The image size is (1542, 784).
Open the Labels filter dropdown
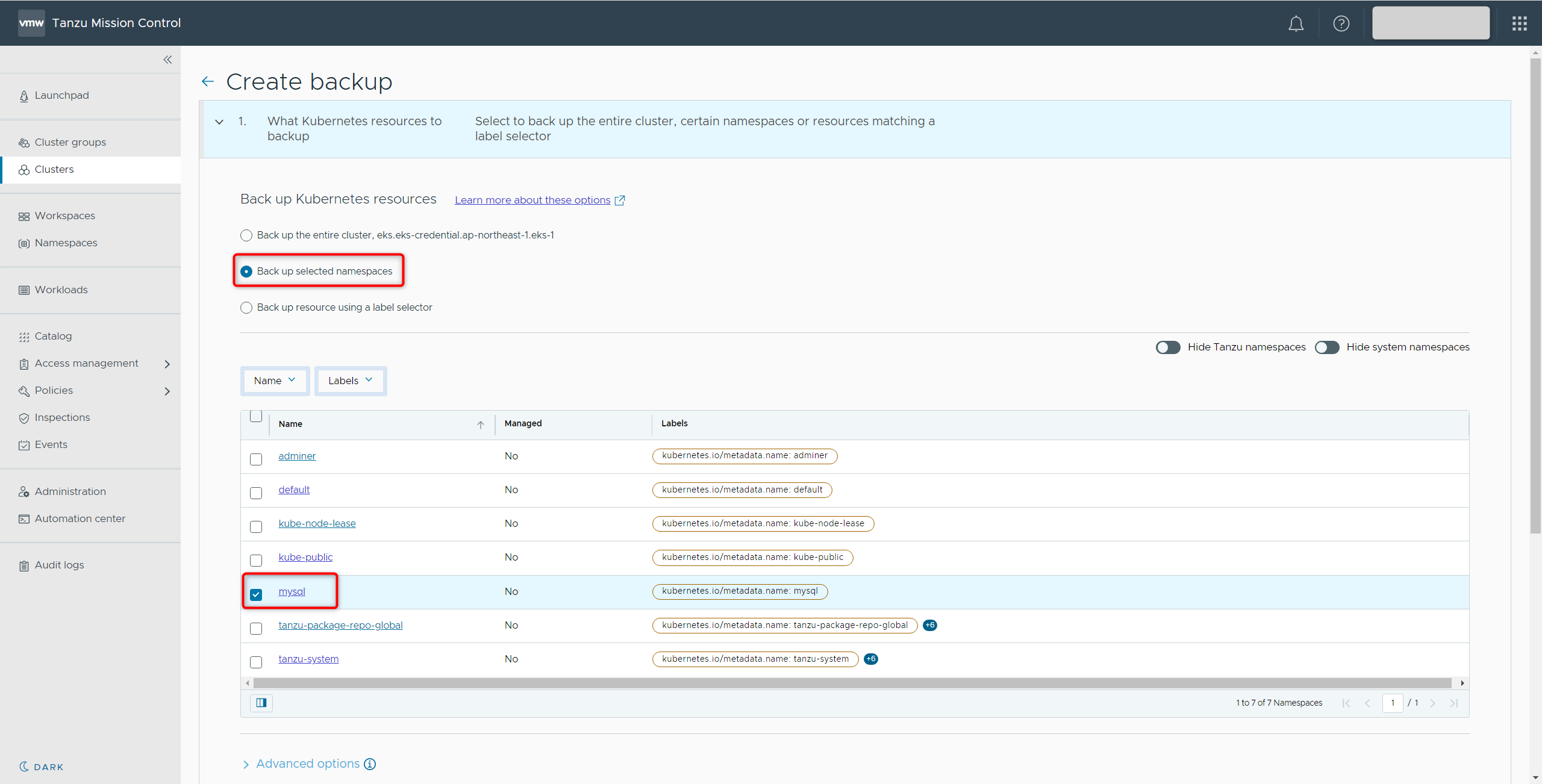[351, 381]
